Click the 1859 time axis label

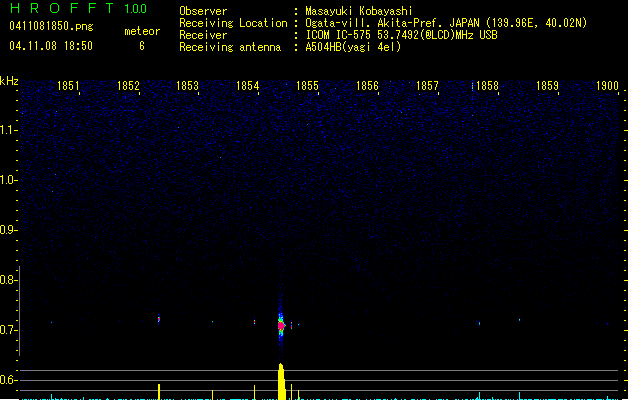547,86
